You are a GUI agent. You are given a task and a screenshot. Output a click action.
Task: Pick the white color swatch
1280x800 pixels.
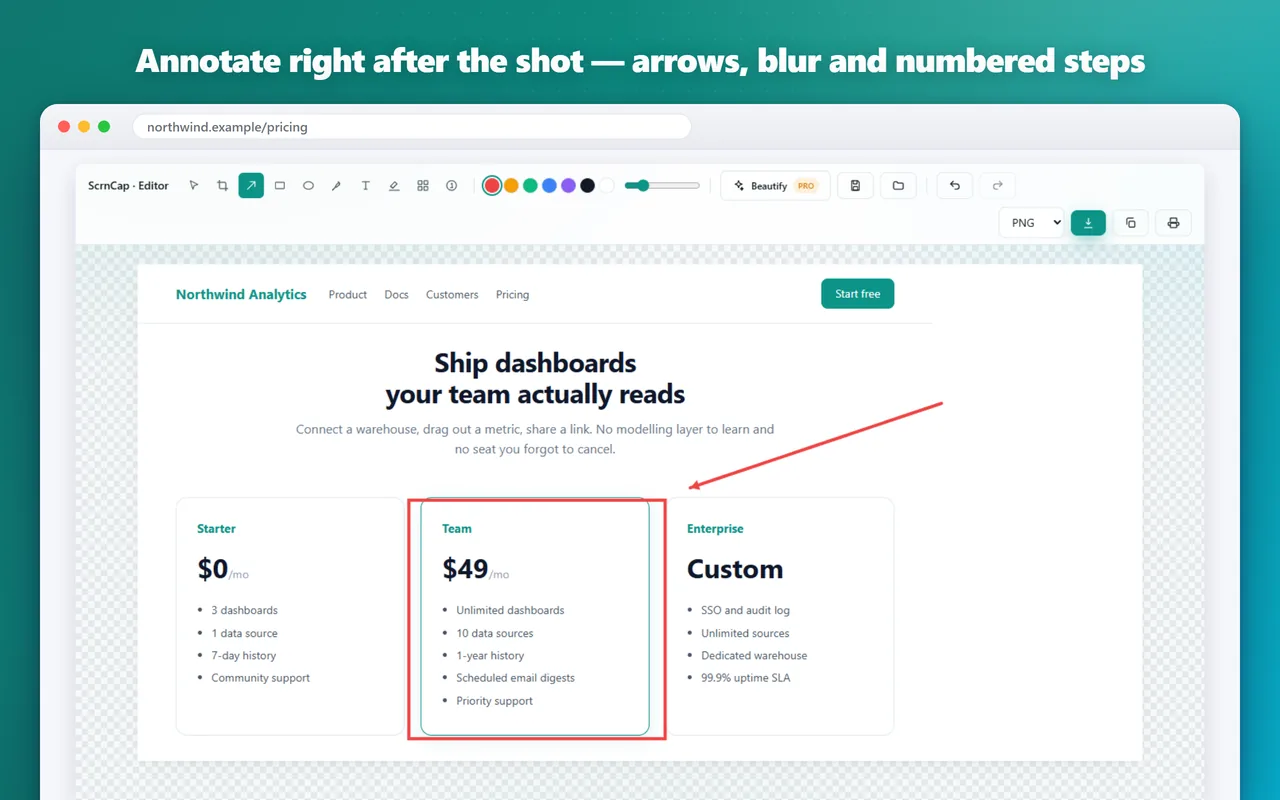pyautogui.click(x=606, y=185)
